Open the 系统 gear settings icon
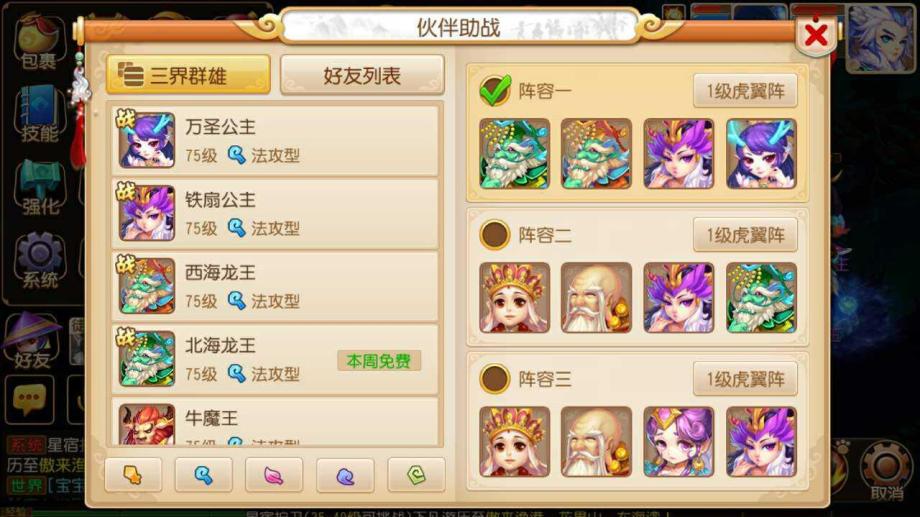The image size is (920, 517). [x=39, y=261]
